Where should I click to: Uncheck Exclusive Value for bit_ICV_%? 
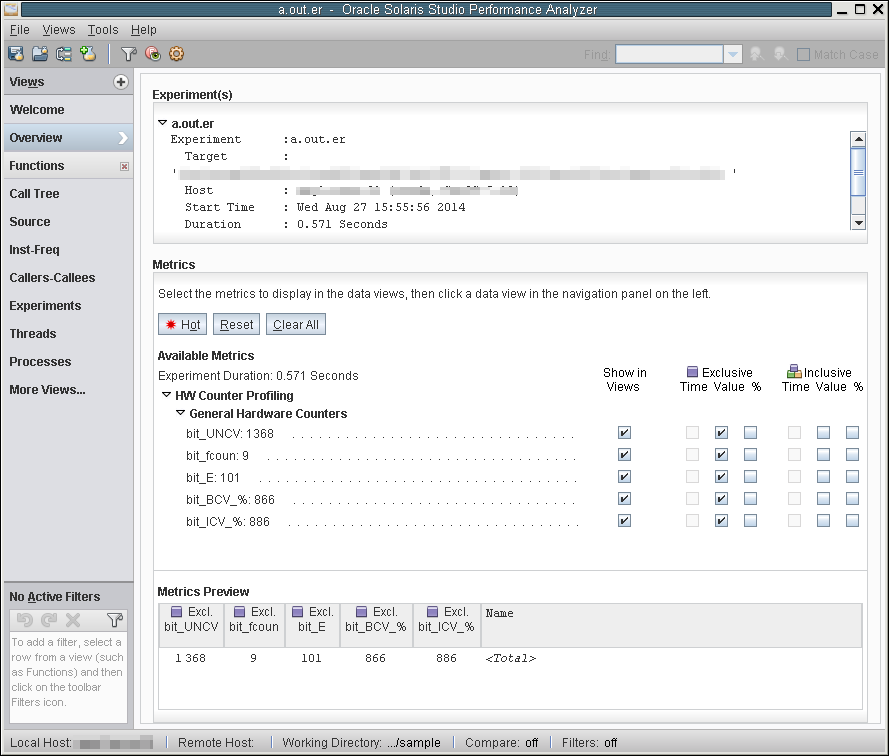pos(721,521)
